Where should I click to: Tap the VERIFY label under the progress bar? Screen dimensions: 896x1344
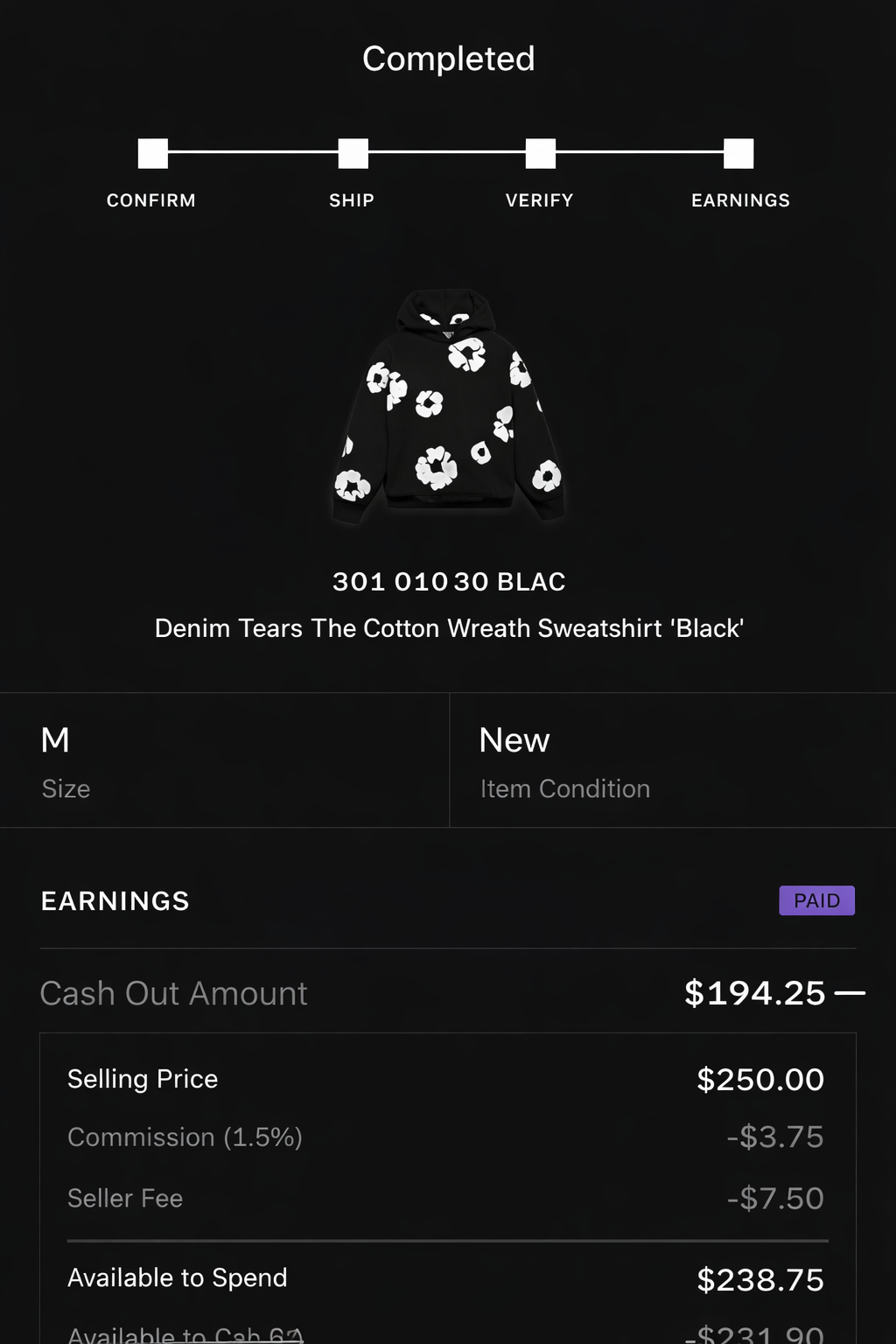click(539, 200)
